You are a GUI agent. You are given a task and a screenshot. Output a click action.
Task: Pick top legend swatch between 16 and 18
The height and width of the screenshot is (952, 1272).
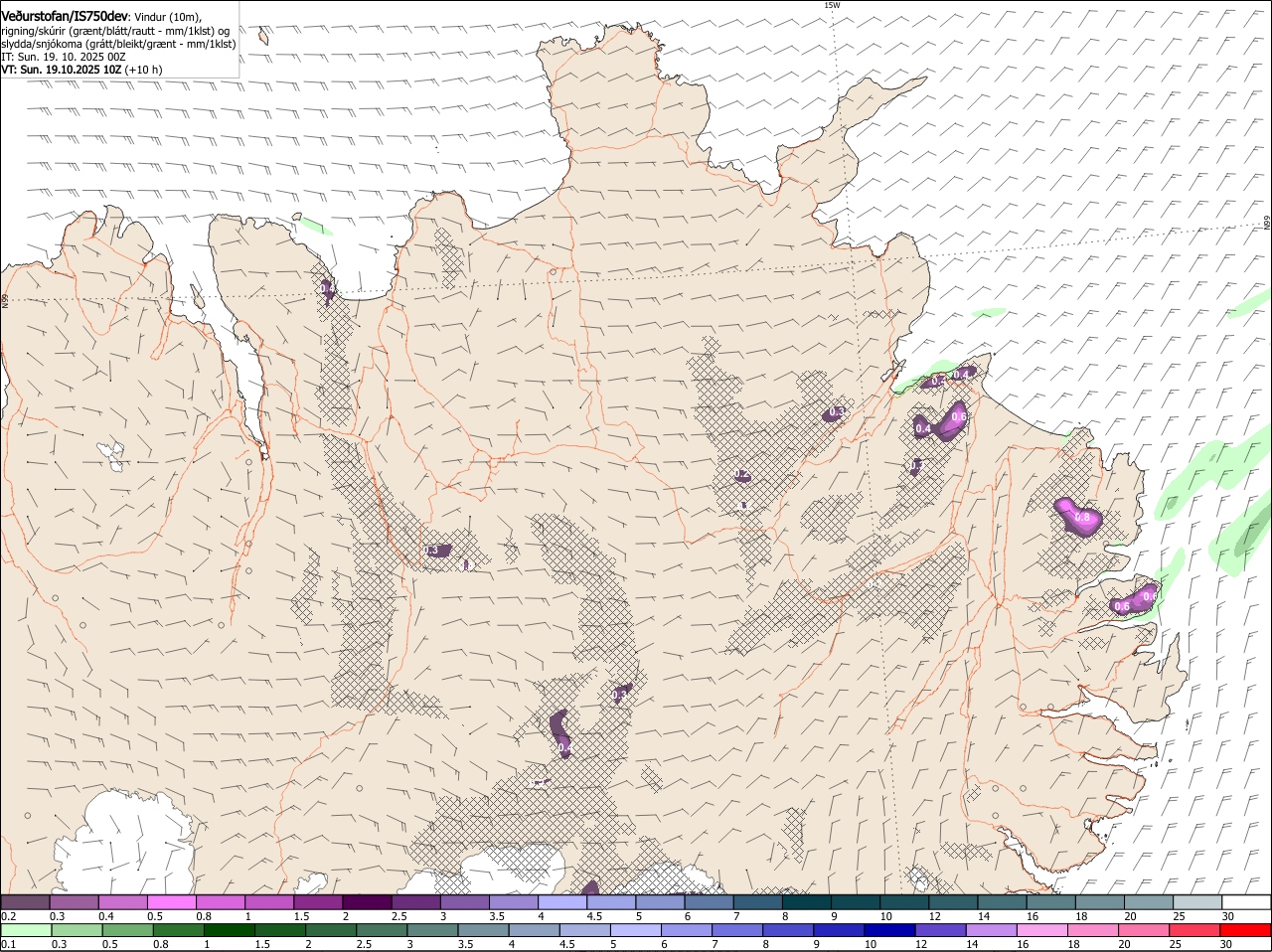(x=1051, y=902)
